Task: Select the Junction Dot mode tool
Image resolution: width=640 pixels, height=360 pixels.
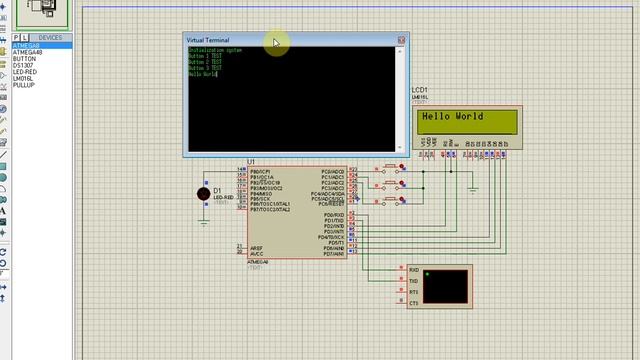Action: pyautogui.click(x=2, y=7)
